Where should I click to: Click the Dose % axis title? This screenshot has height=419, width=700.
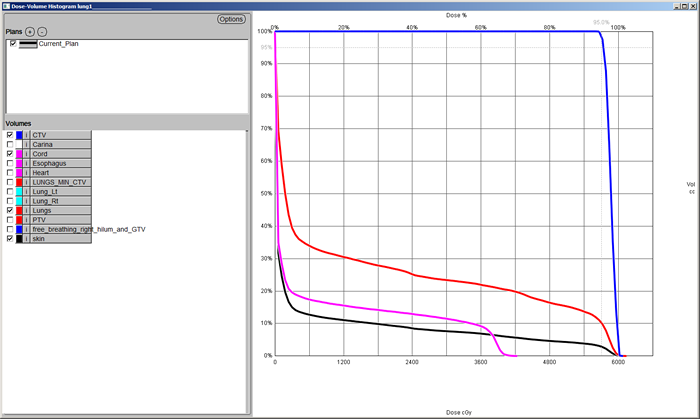click(458, 16)
